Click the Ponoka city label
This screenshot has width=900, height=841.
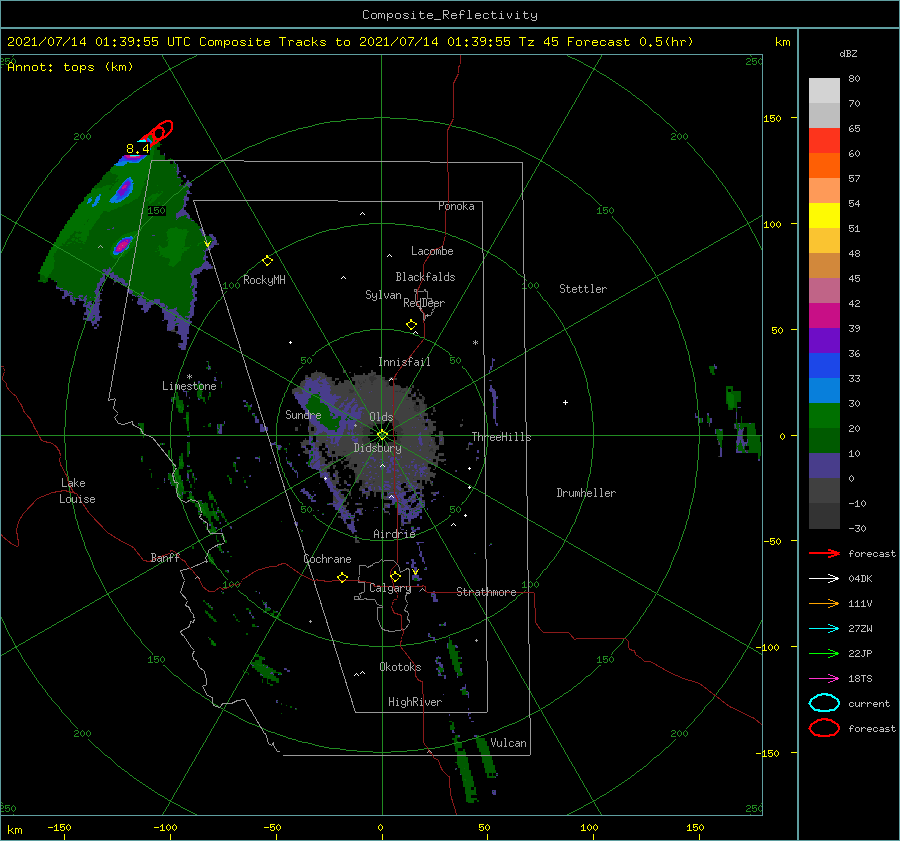[456, 206]
